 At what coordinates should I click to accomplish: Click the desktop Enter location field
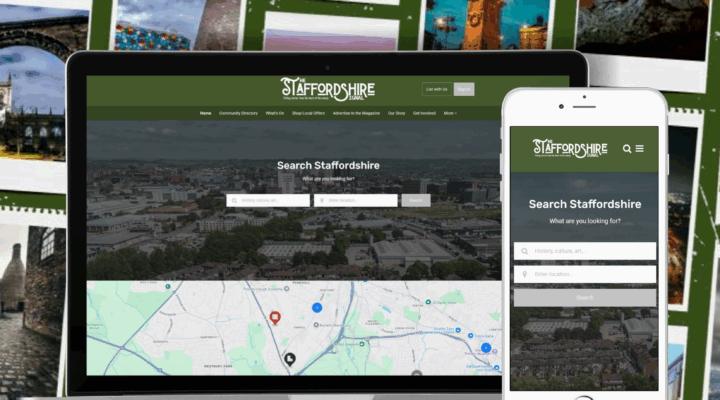point(356,200)
